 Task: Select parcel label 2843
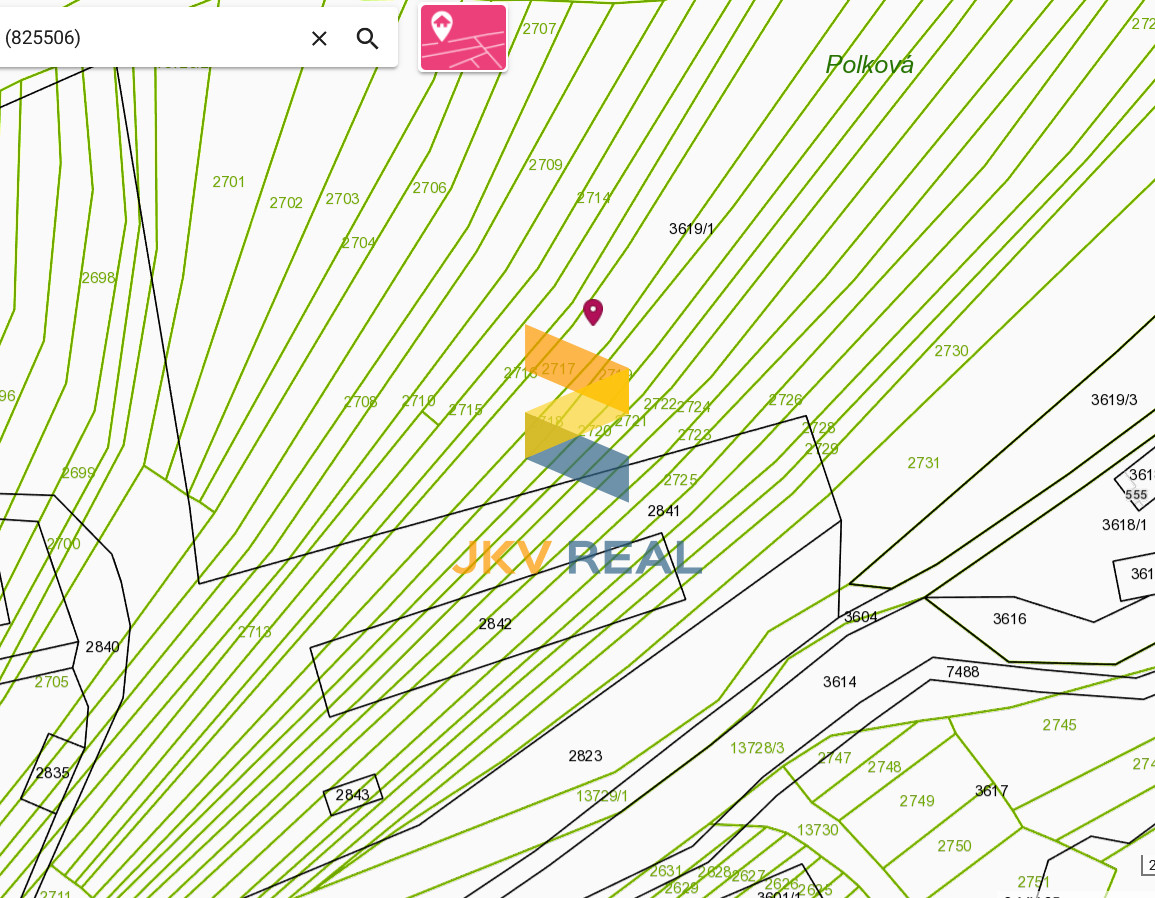click(x=352, y=795)
